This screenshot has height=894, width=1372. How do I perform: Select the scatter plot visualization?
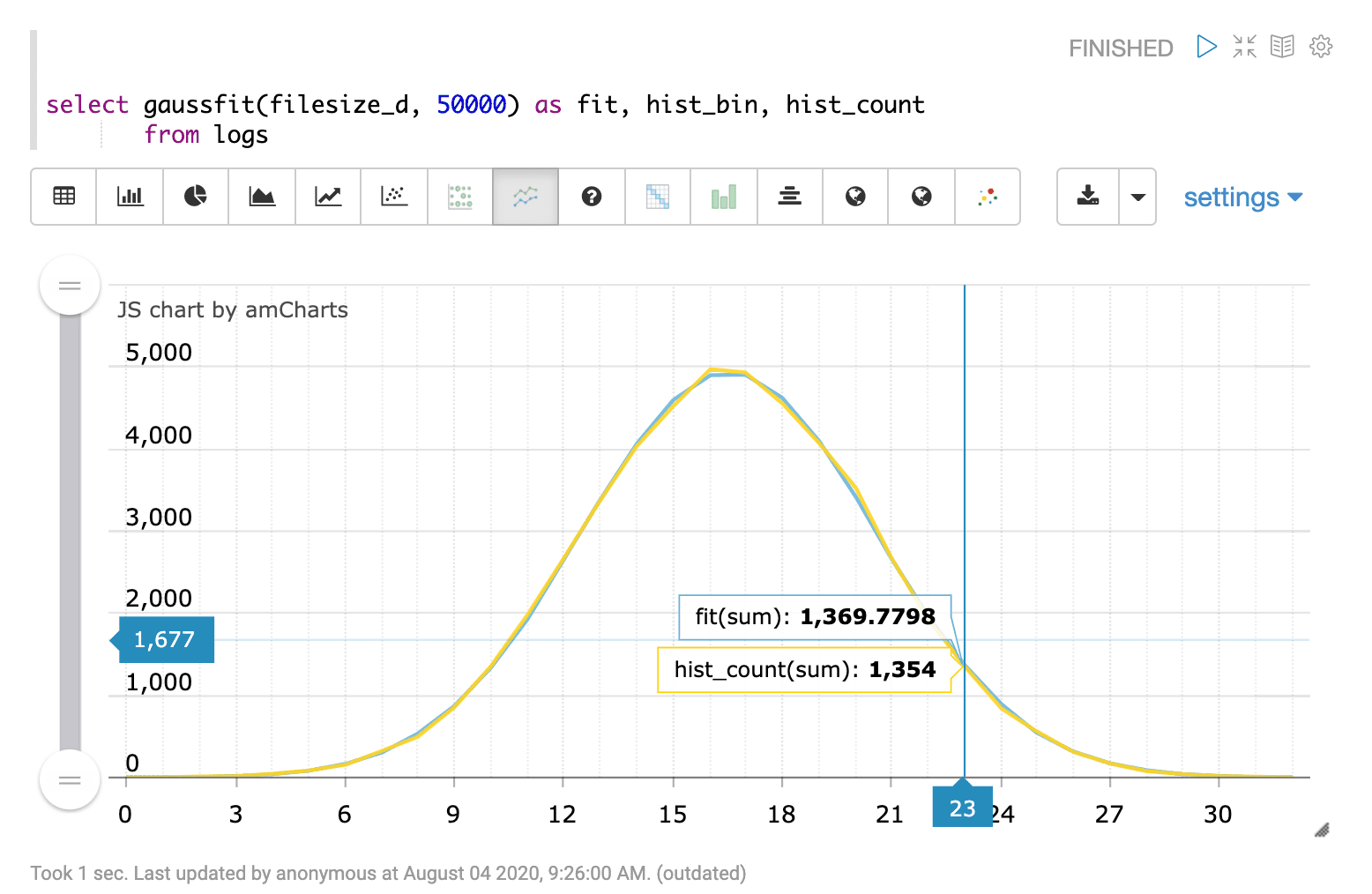tap(393, 197)
